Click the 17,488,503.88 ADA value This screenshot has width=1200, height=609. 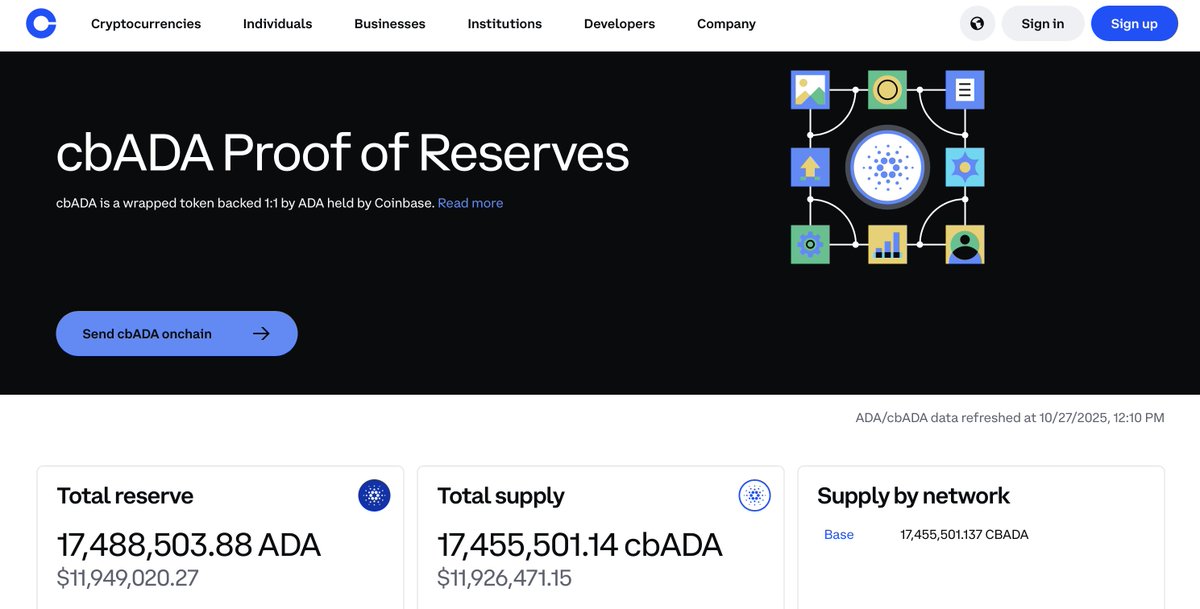[189, 545]
